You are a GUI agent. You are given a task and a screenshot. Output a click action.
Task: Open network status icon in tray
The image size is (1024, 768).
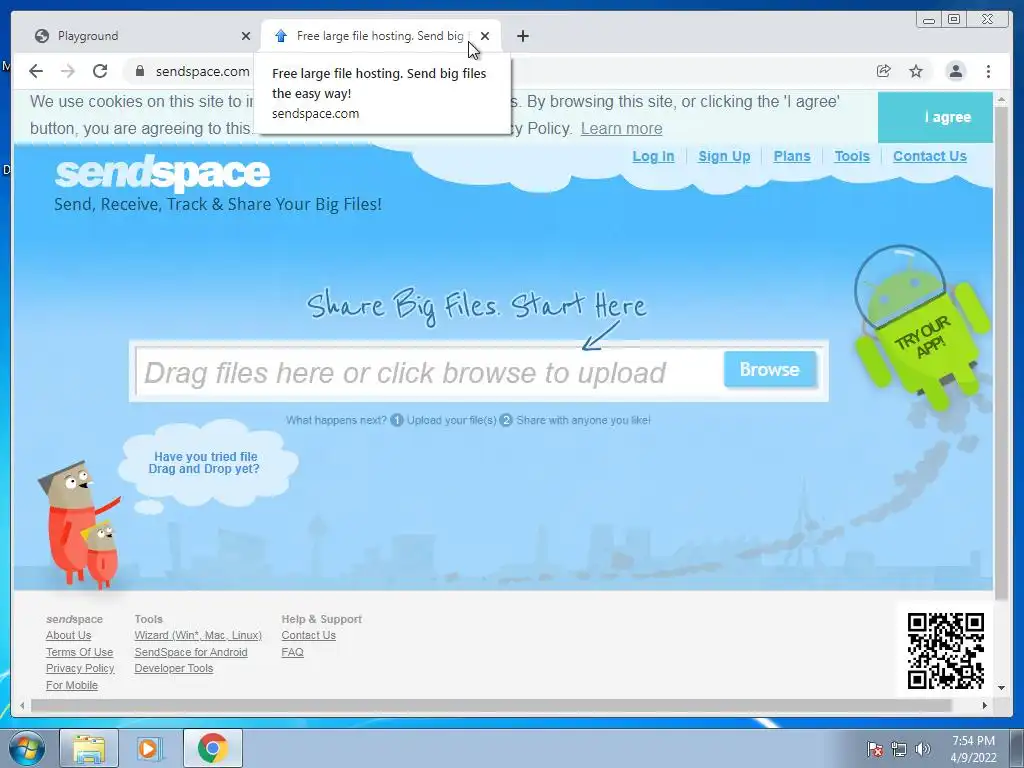click(x=899, y=749)
